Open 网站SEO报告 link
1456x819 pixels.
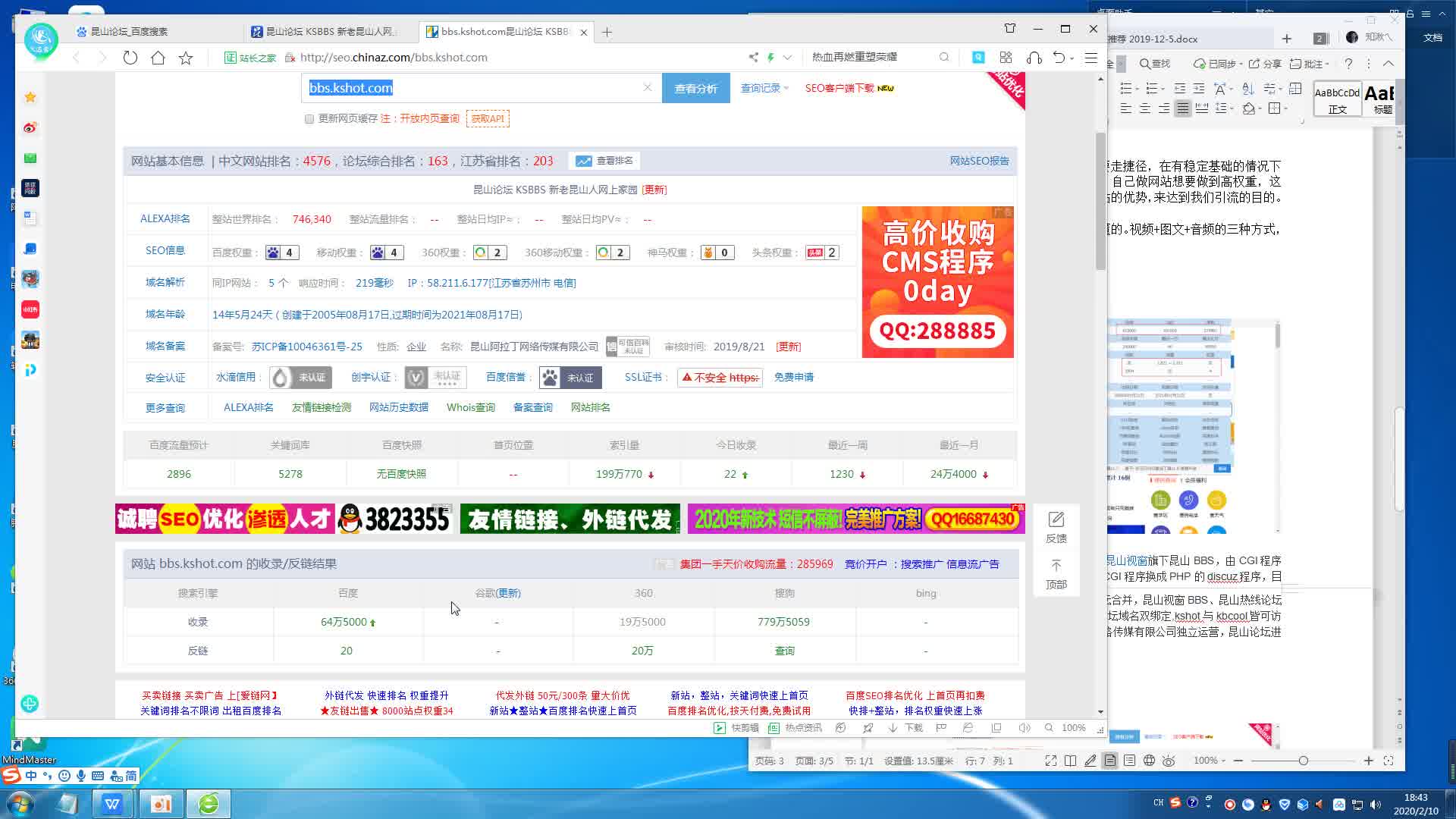[979, 161]
